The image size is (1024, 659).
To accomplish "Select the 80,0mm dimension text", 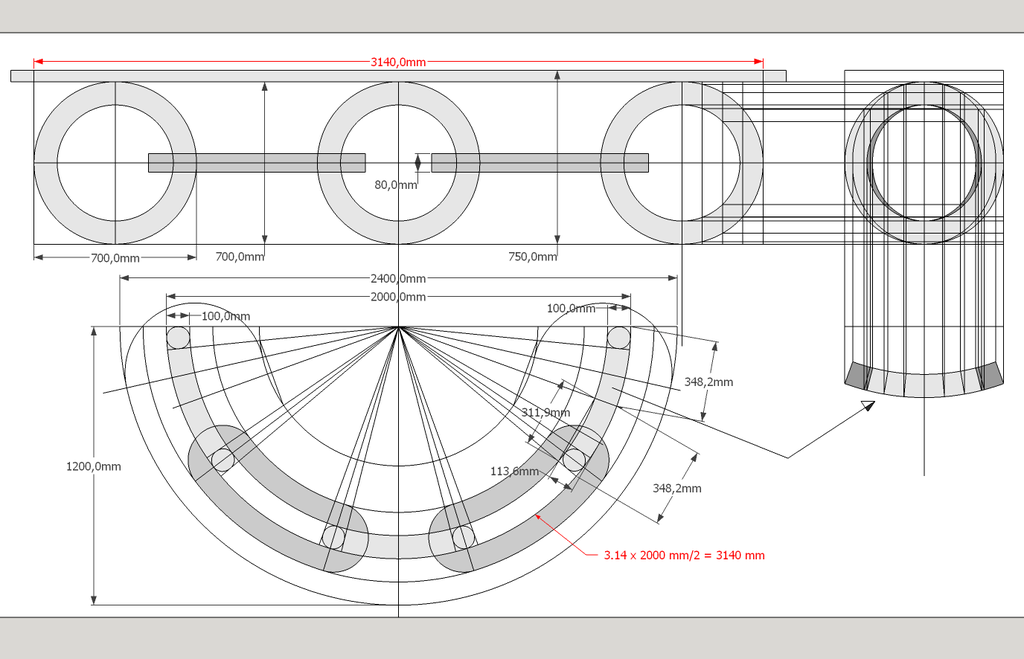I will pyautogui.click(x=396, y=185).
